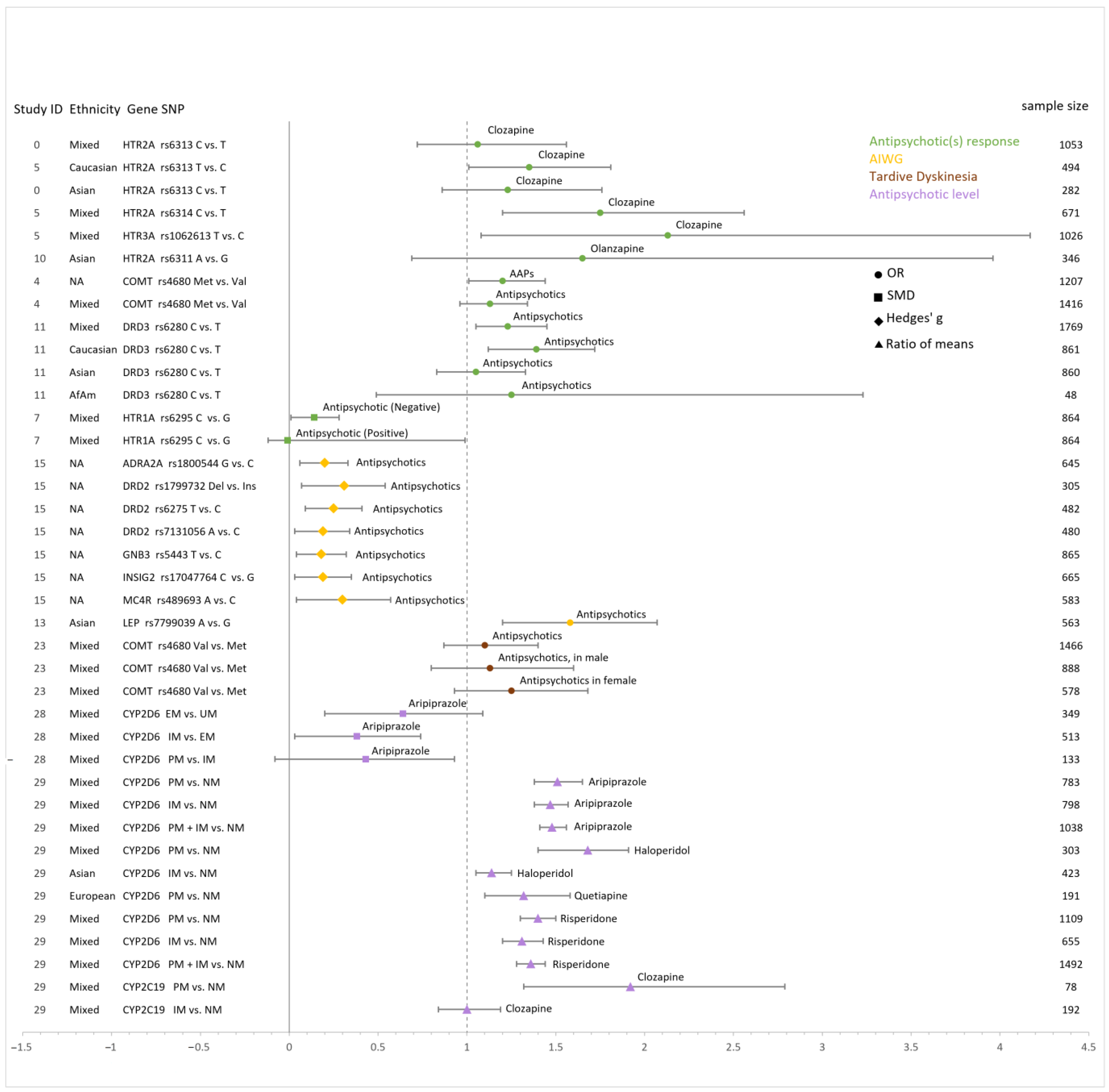Click the 'Gene SNP' column header
Image resolution: width=1109 pixels, height=1092 pixels.
[155, 109]
